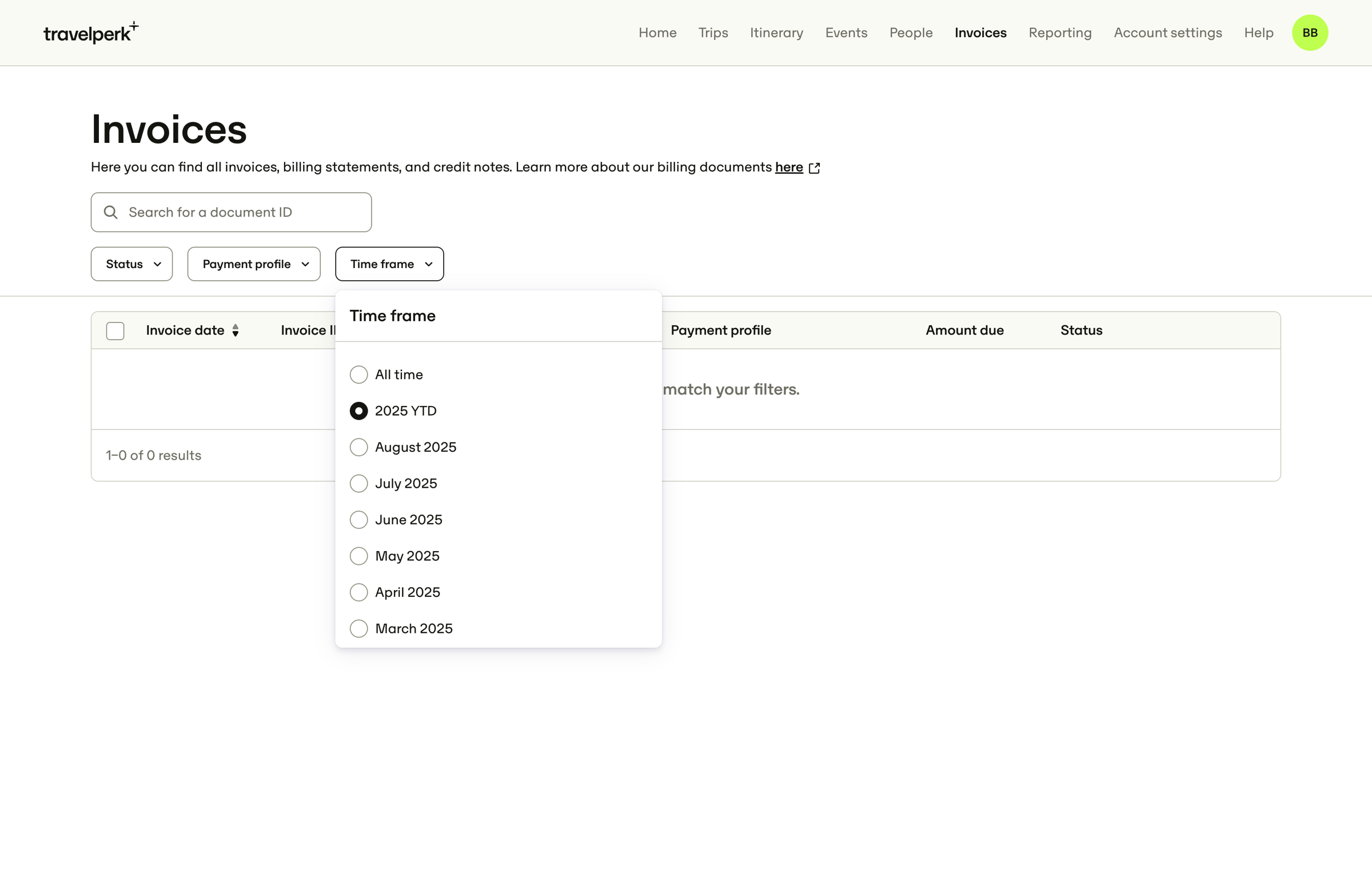Select March 2025 in Time frame
Image resolution: width=1372 pixels, height=869 pixels.
point(358,629)
